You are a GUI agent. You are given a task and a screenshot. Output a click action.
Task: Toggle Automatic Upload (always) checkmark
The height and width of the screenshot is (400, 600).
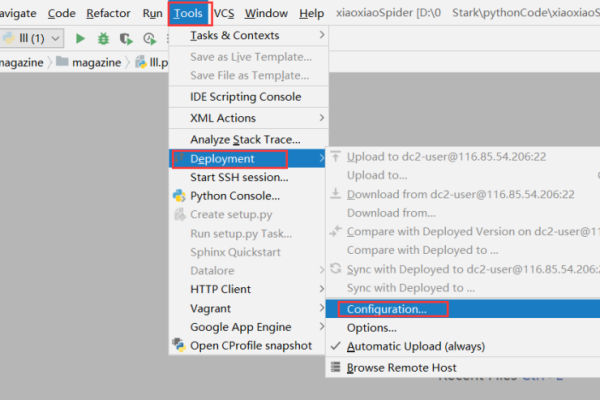[335, 346]
